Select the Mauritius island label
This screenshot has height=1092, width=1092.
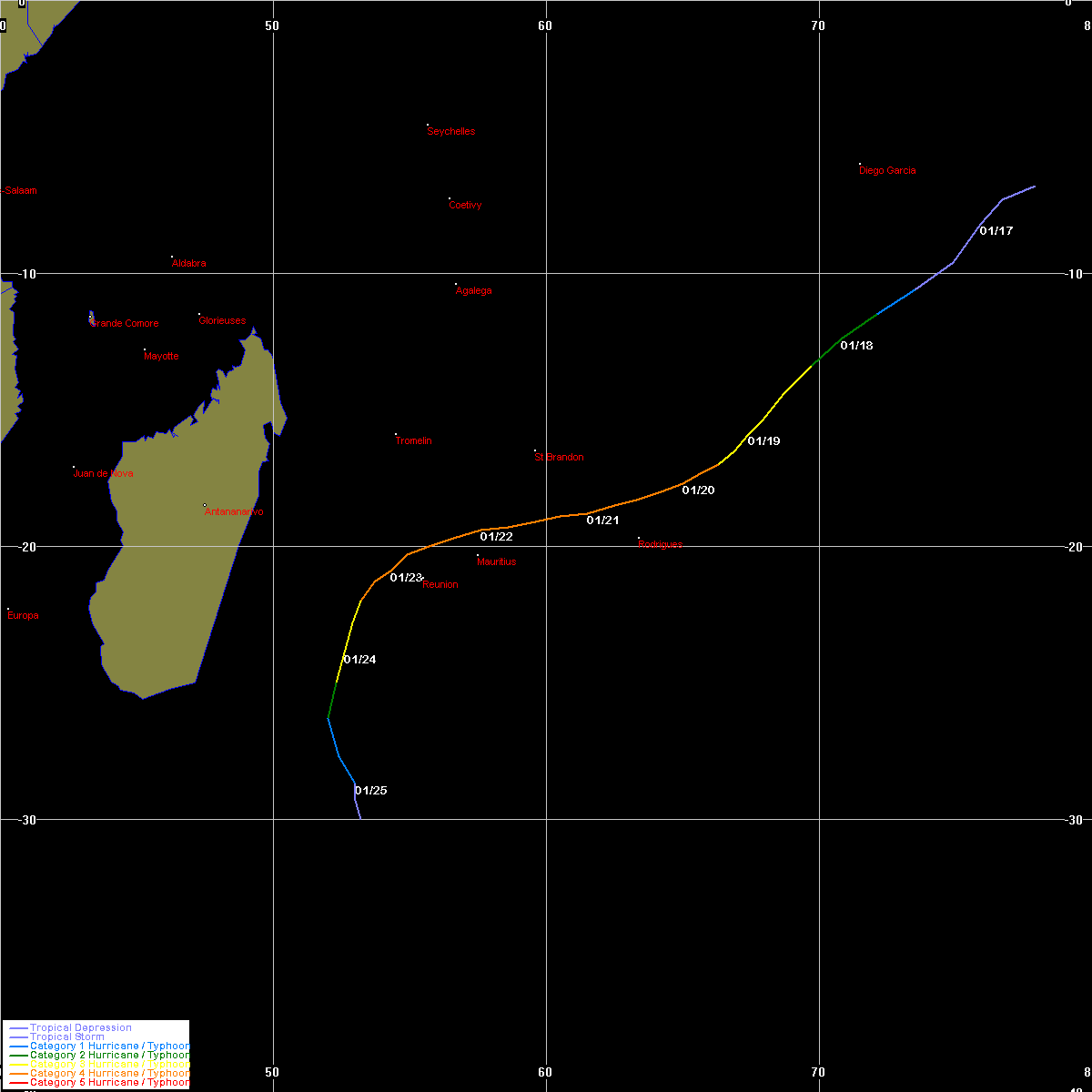coord(496,562)
